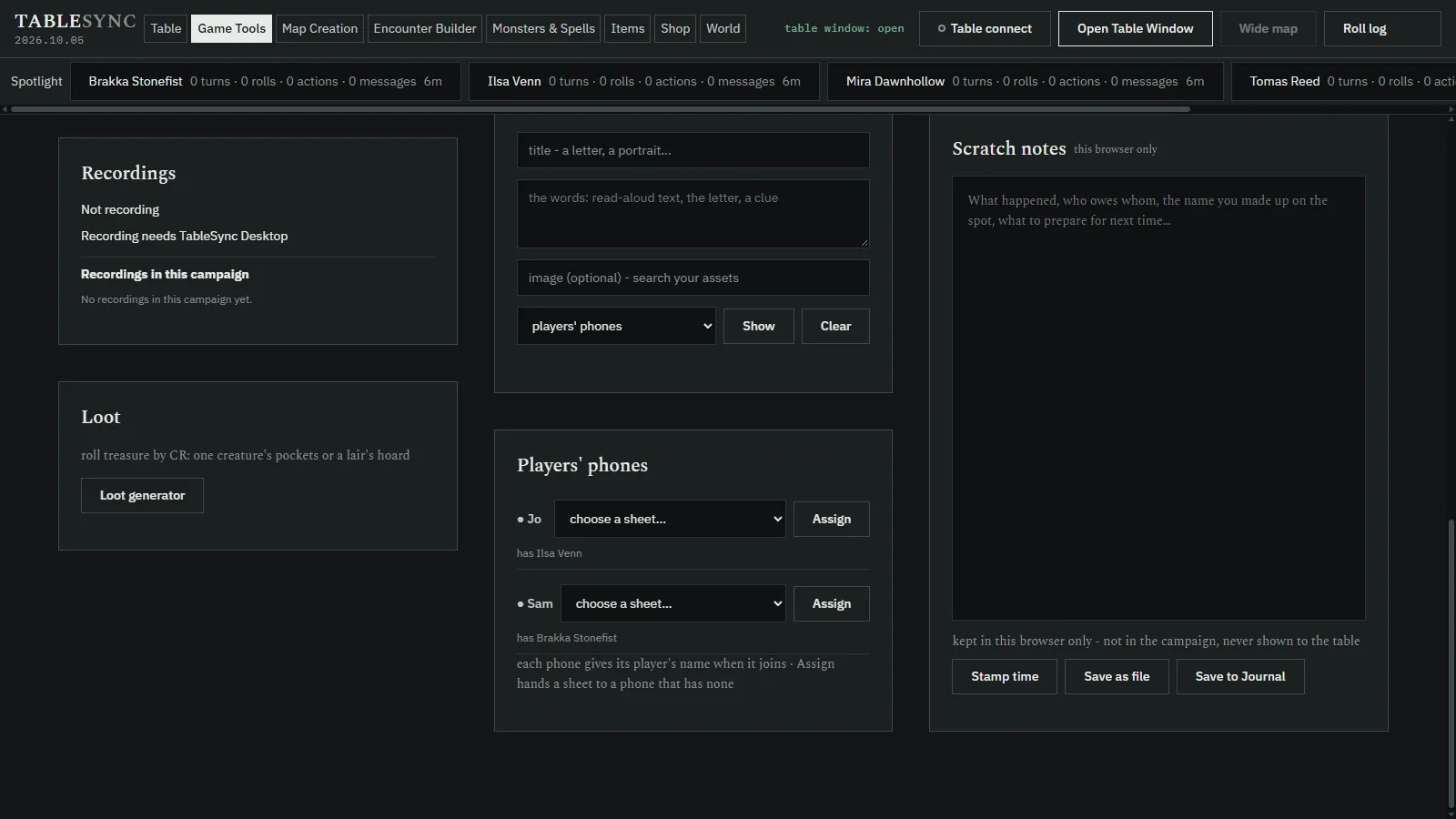Select Mira Dawnhollow spotlight card

(1025, 81)
